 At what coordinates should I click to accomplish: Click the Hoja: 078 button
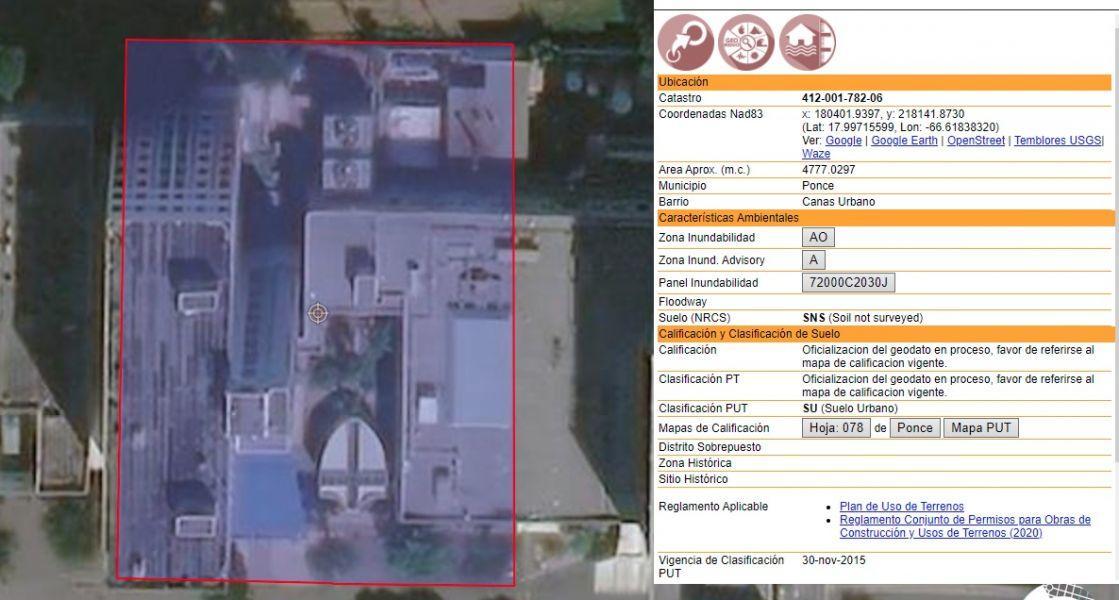click(x=836, y=428)
